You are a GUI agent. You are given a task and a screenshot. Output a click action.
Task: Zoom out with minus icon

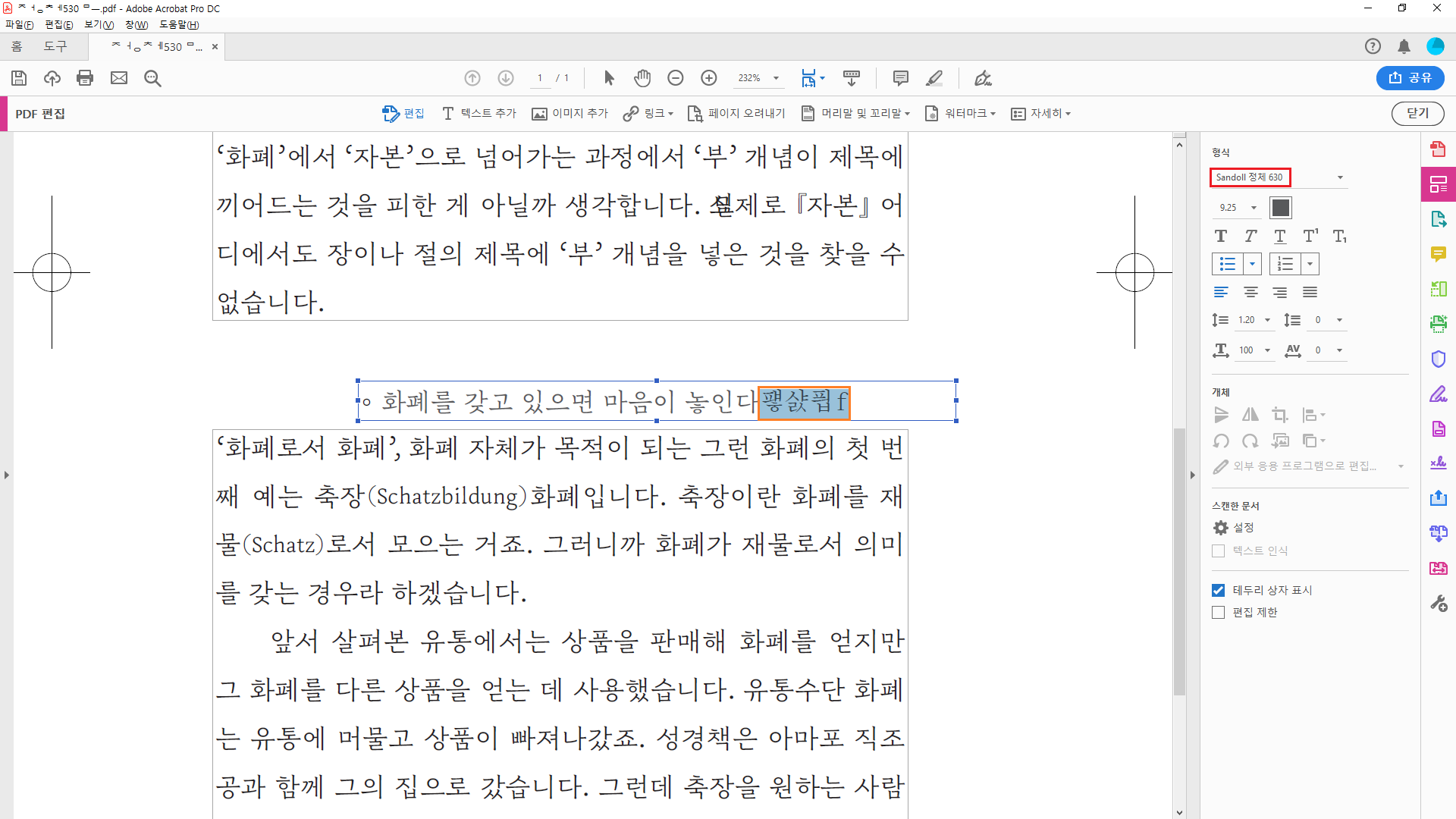[676, 78]
